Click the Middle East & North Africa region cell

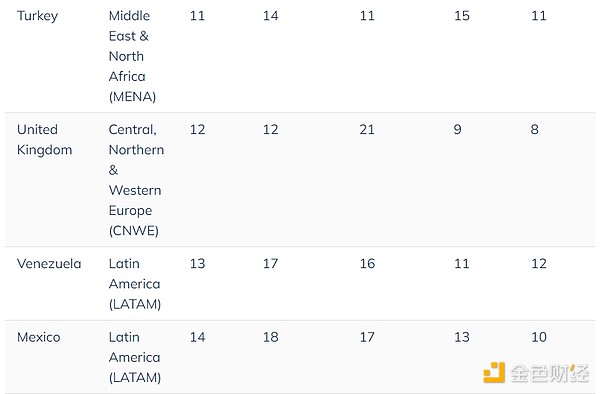[x=132, y=56]
